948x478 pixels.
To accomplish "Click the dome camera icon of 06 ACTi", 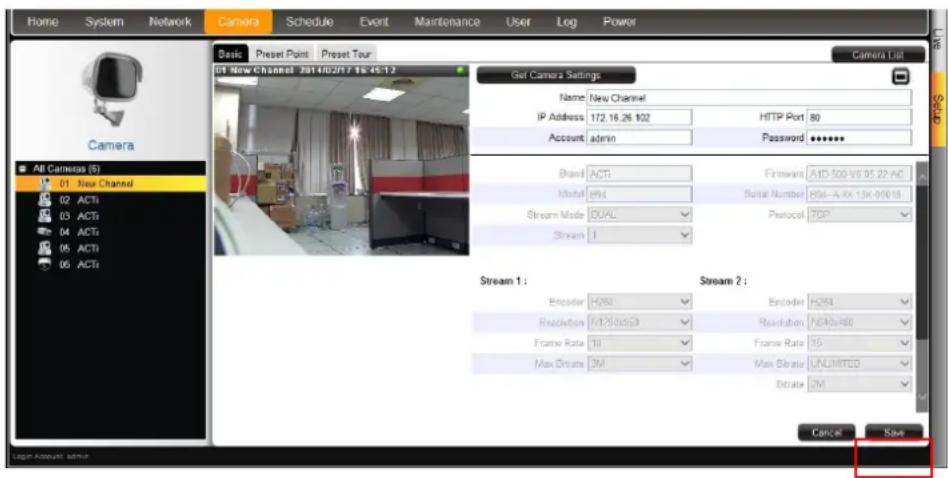I will click(x=44, y=264).
